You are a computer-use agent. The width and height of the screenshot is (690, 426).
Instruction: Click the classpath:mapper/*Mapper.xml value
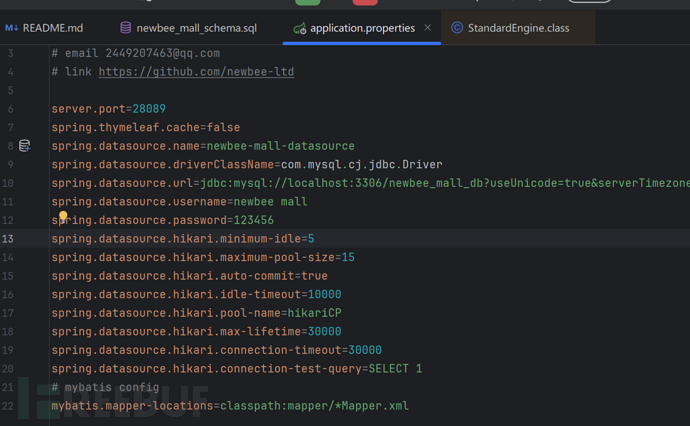(312, 406)
